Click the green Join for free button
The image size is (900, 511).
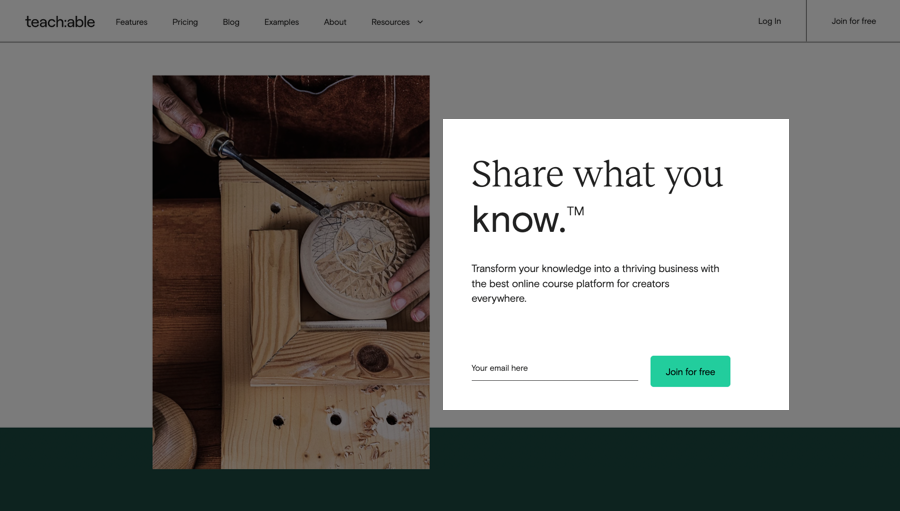690,371
